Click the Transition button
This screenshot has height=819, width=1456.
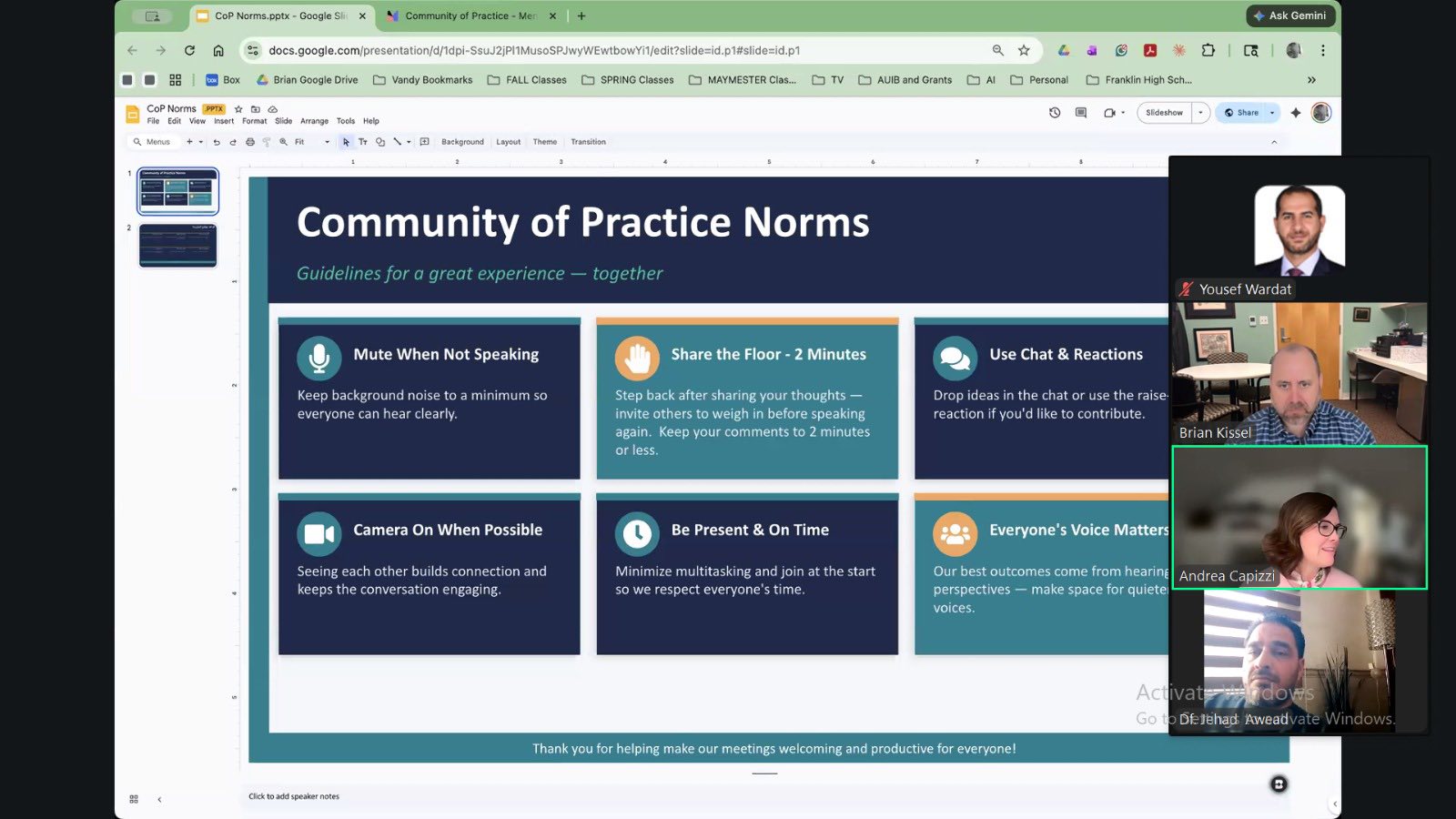tap(588, 142)
